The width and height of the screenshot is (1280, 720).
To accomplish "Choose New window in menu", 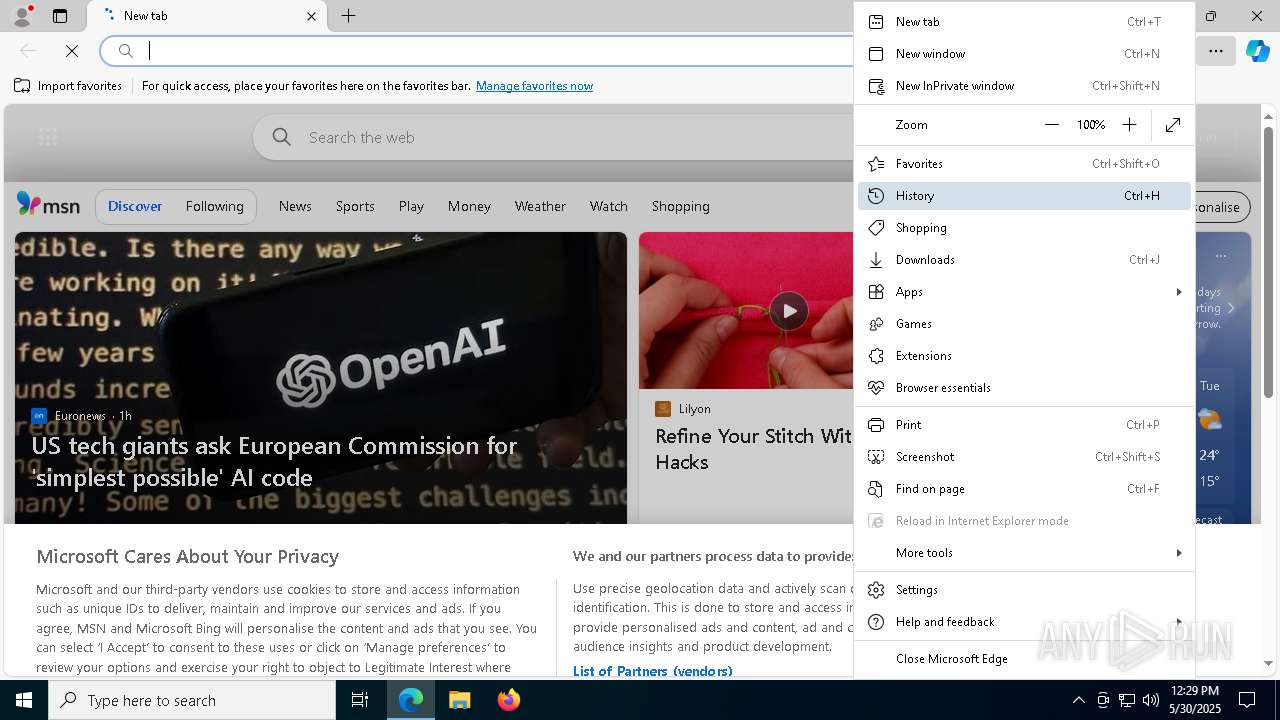I will (x=1024, y=54).
